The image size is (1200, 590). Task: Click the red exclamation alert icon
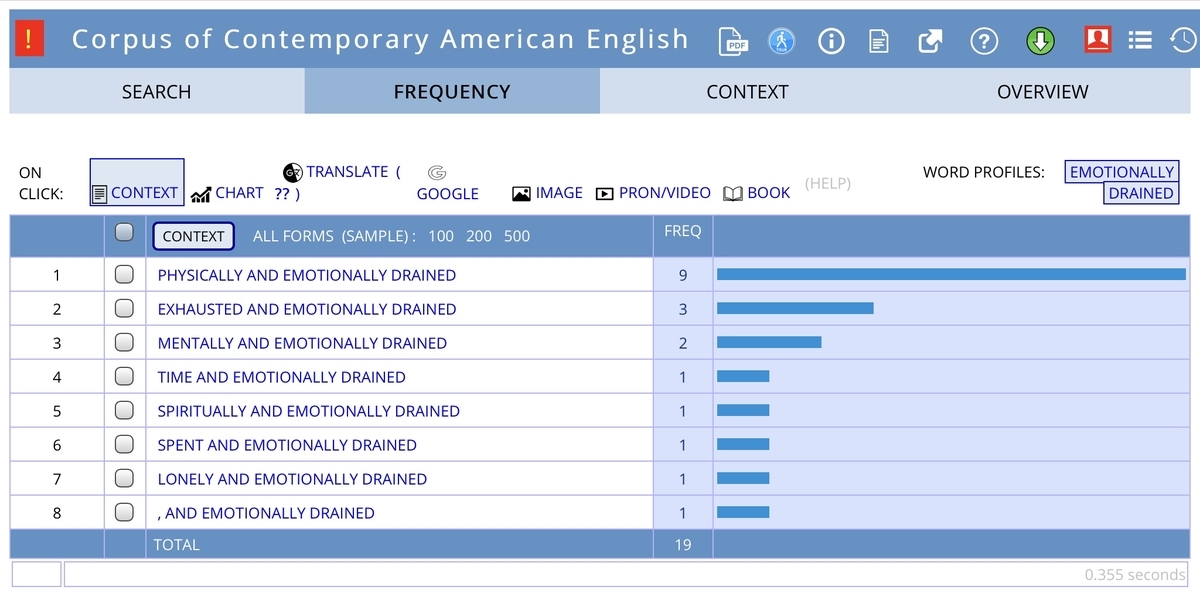[x=30, y=39]
